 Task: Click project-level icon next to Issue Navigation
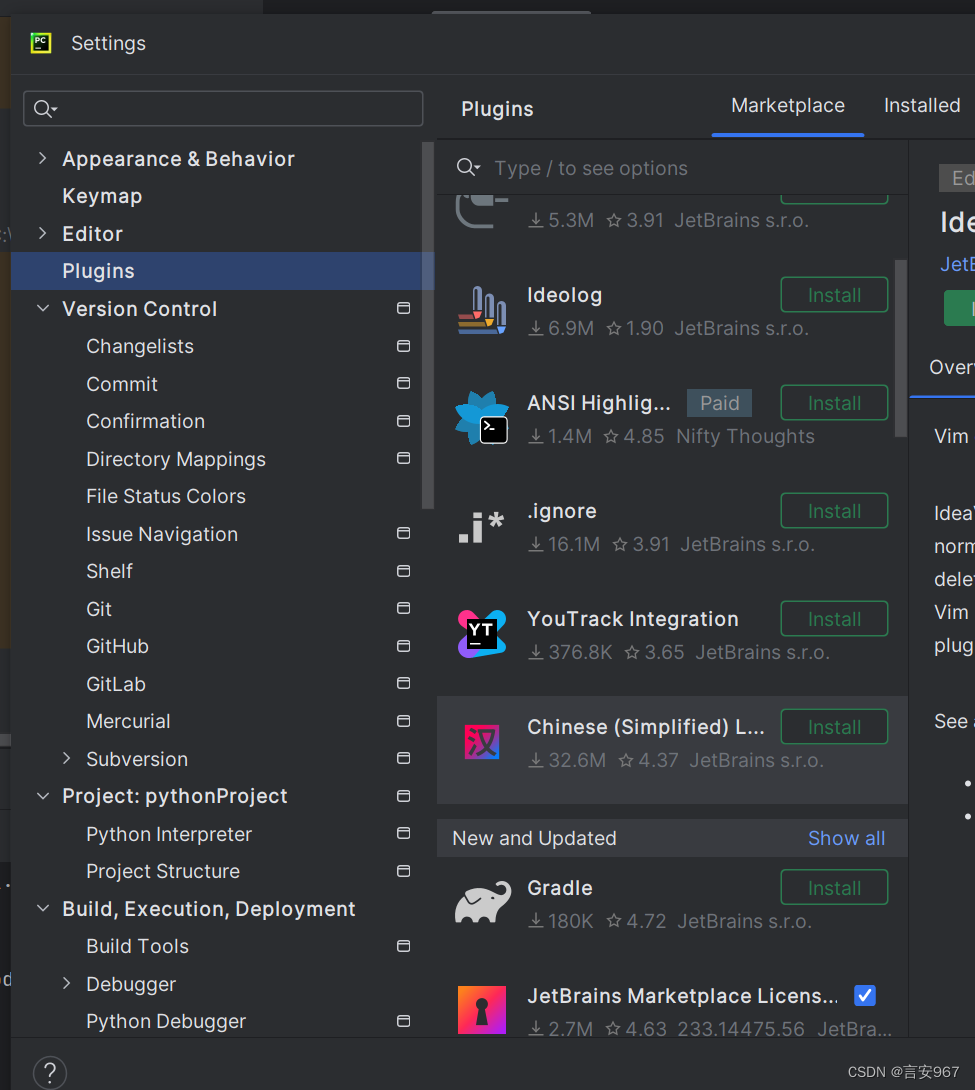click(403, 533)
